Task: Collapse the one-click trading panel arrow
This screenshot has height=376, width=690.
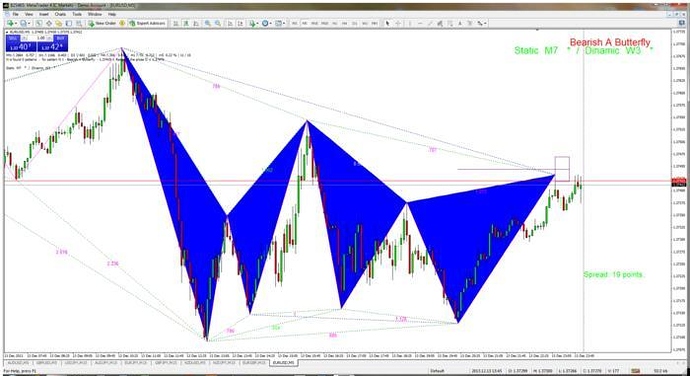Action: pos(7,32)
